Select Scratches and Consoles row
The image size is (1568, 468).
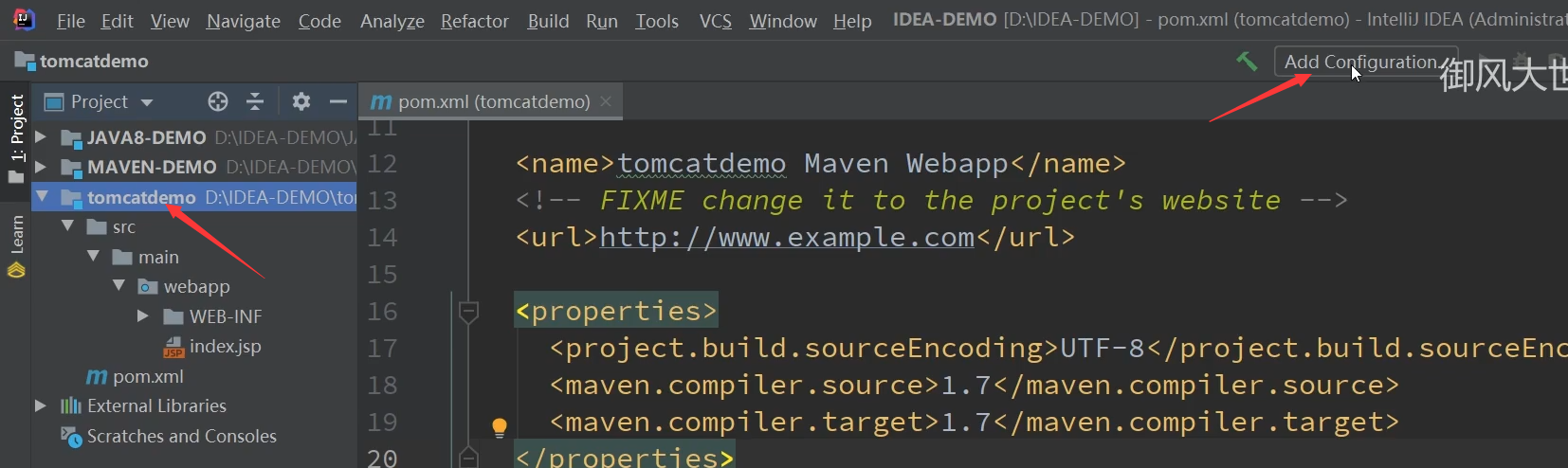[194, 436]
